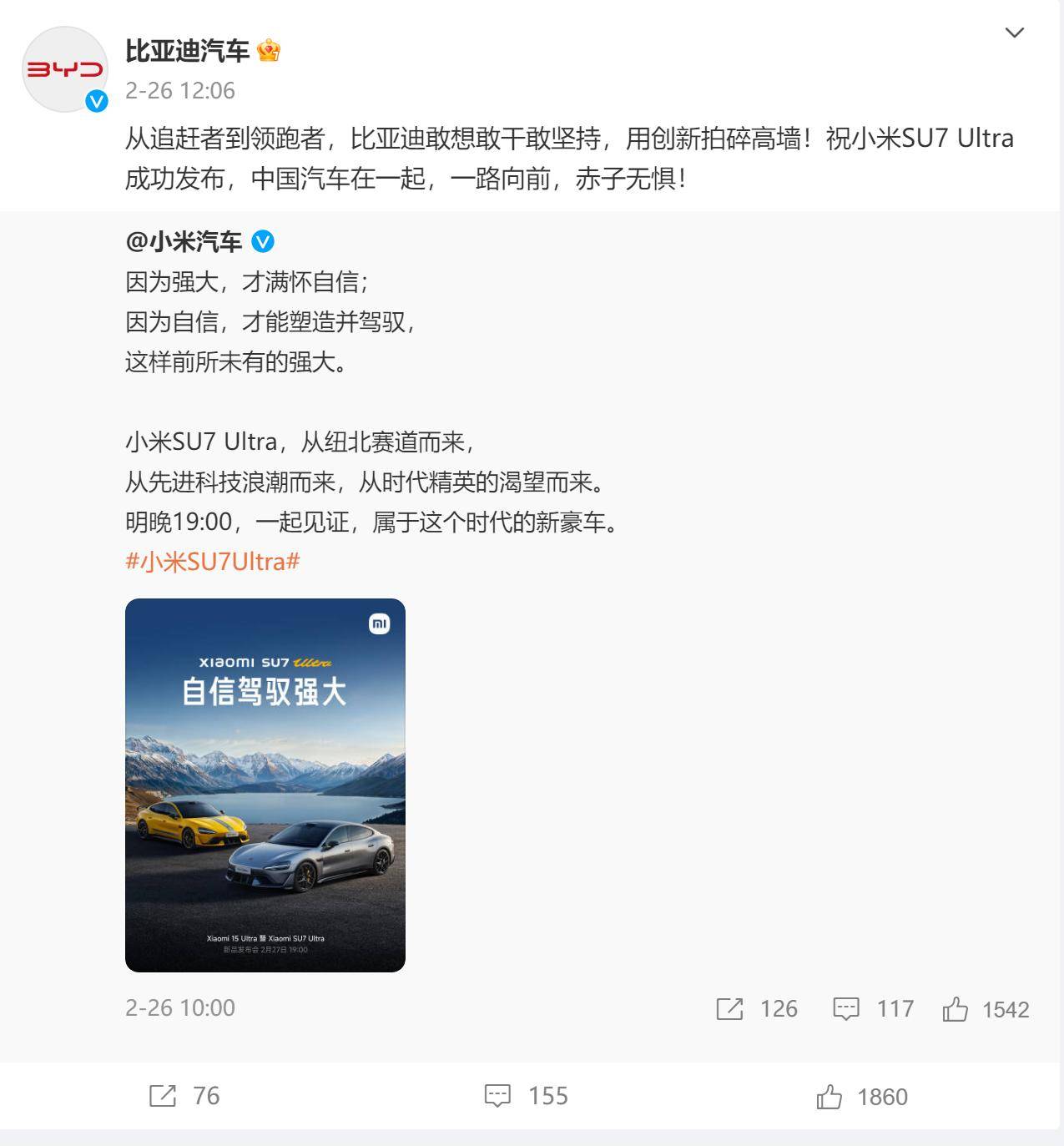Open the 比亚迪汽车 account name link
1064x1146 pixels.
click(187, 51)
